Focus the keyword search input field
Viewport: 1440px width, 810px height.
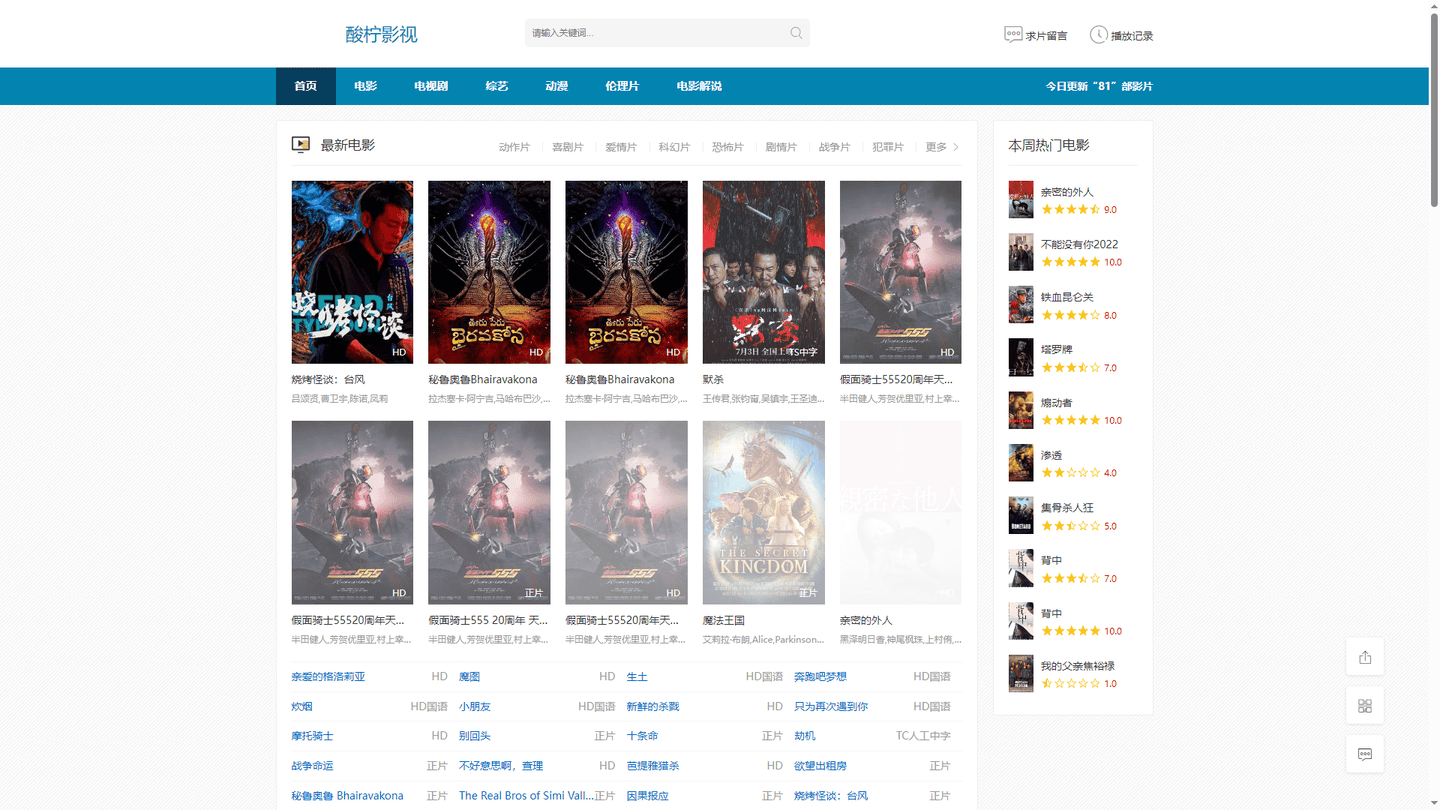(x=667, y=33)
